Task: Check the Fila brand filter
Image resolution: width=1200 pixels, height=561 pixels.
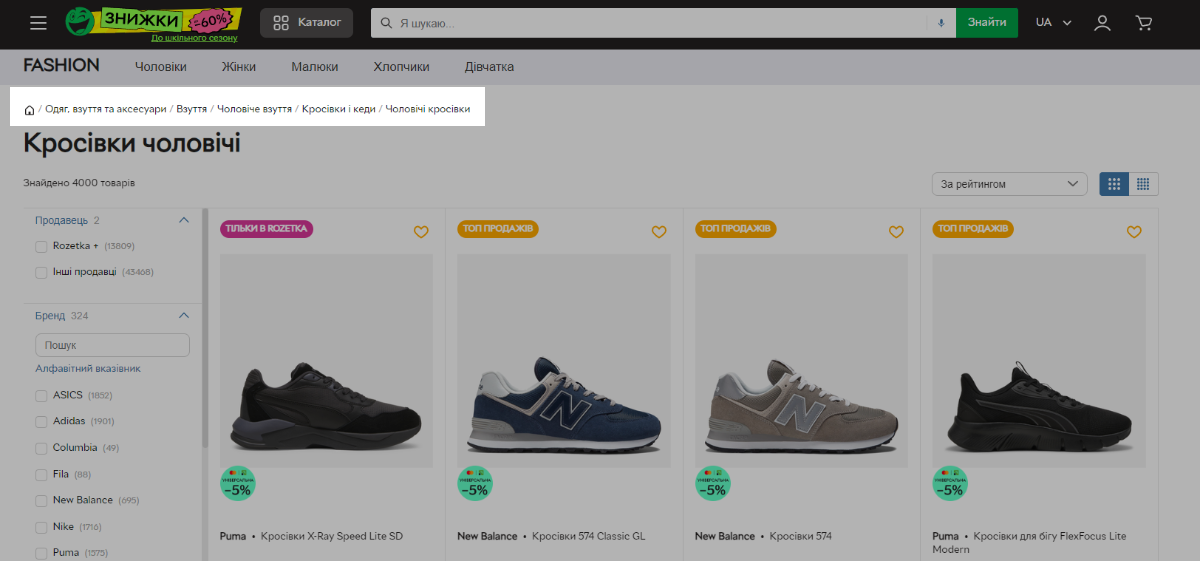Action: (x=41, y=474)
